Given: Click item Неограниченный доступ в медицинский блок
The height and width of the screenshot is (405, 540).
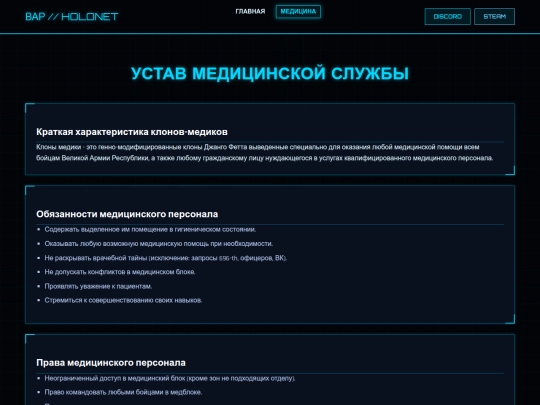Looking at the screenshot, I should pyautogui.click(x=170, y=378).
